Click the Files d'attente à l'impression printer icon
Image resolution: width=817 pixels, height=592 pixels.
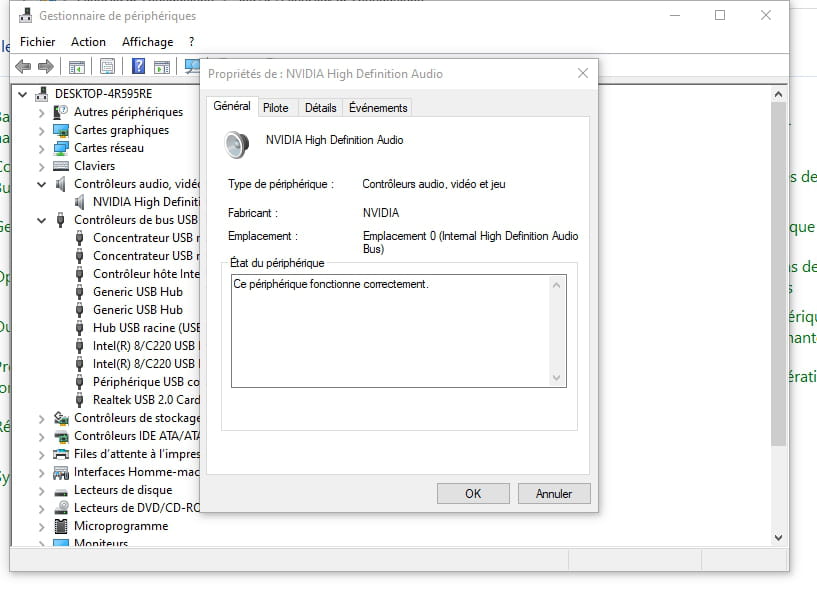point(61,454)
